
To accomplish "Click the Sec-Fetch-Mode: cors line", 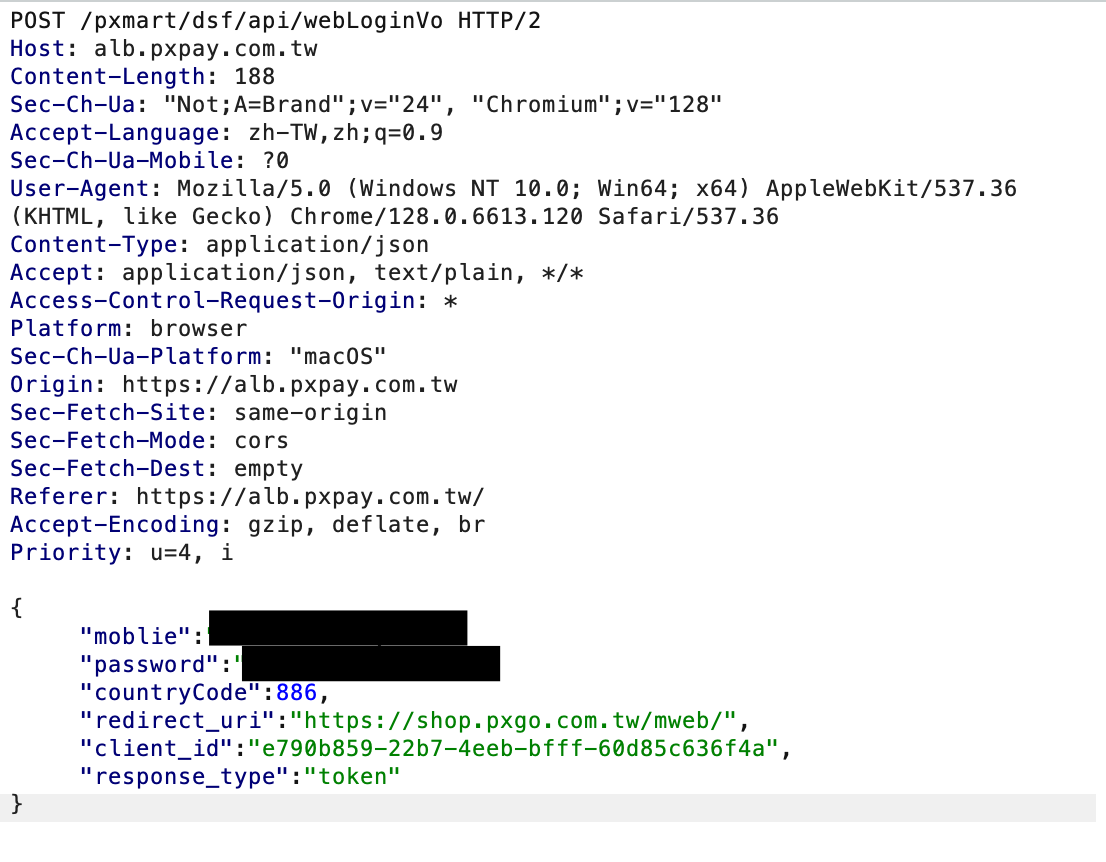I will pyautogui.click(x=150, y=440).
